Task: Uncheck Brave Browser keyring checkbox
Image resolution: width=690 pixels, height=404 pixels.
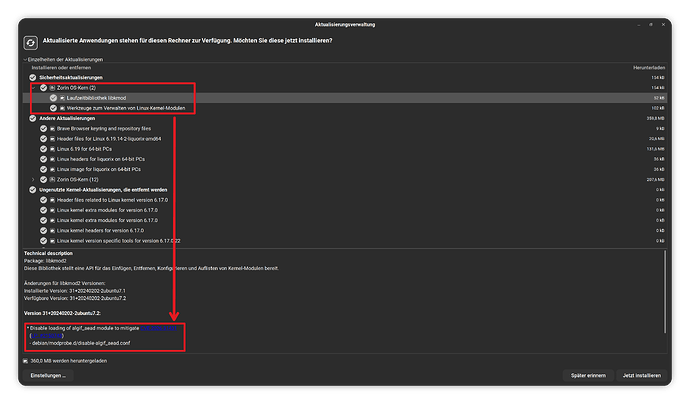Action: coord(43,129)
